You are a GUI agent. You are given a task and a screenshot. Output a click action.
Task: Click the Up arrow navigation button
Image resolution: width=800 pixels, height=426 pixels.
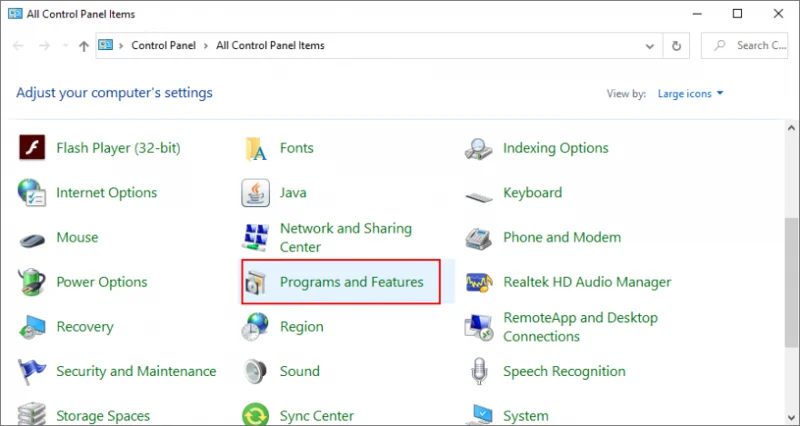[84, 46]
